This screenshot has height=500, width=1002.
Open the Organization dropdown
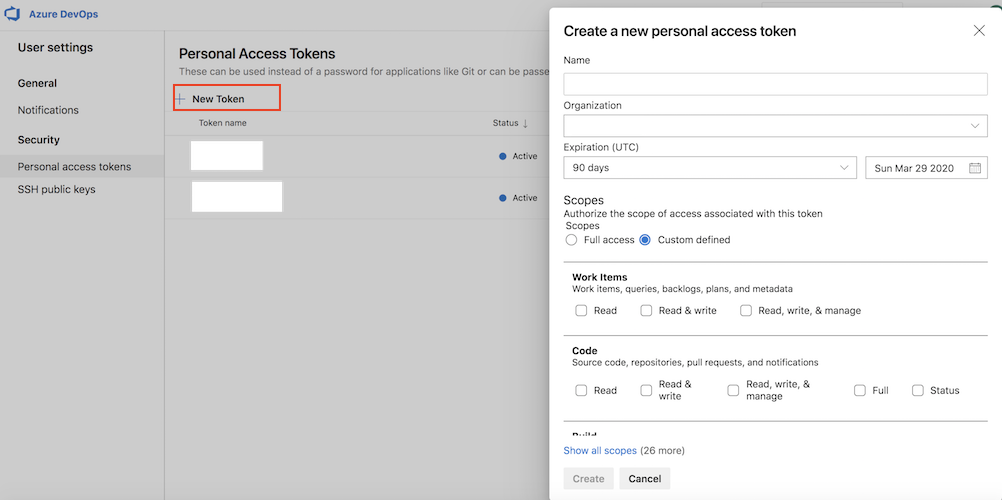tap(775, 126)
